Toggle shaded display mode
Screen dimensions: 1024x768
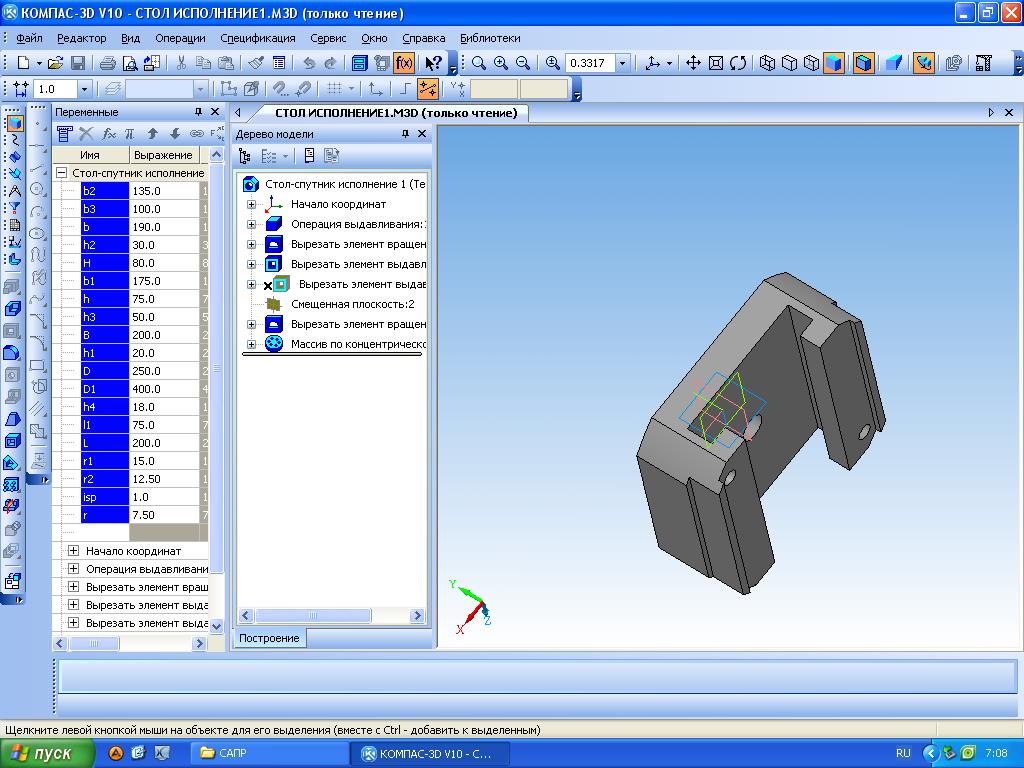pos(834,63)
